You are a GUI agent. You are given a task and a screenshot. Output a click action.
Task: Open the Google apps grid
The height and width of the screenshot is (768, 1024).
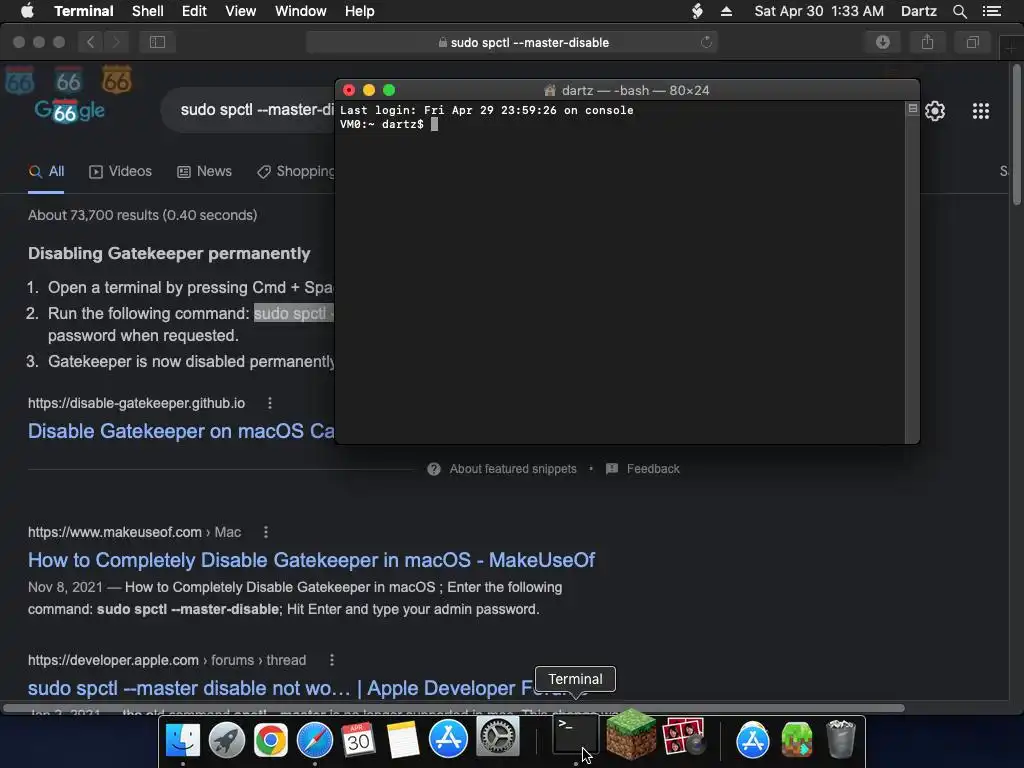coord(981,111)
